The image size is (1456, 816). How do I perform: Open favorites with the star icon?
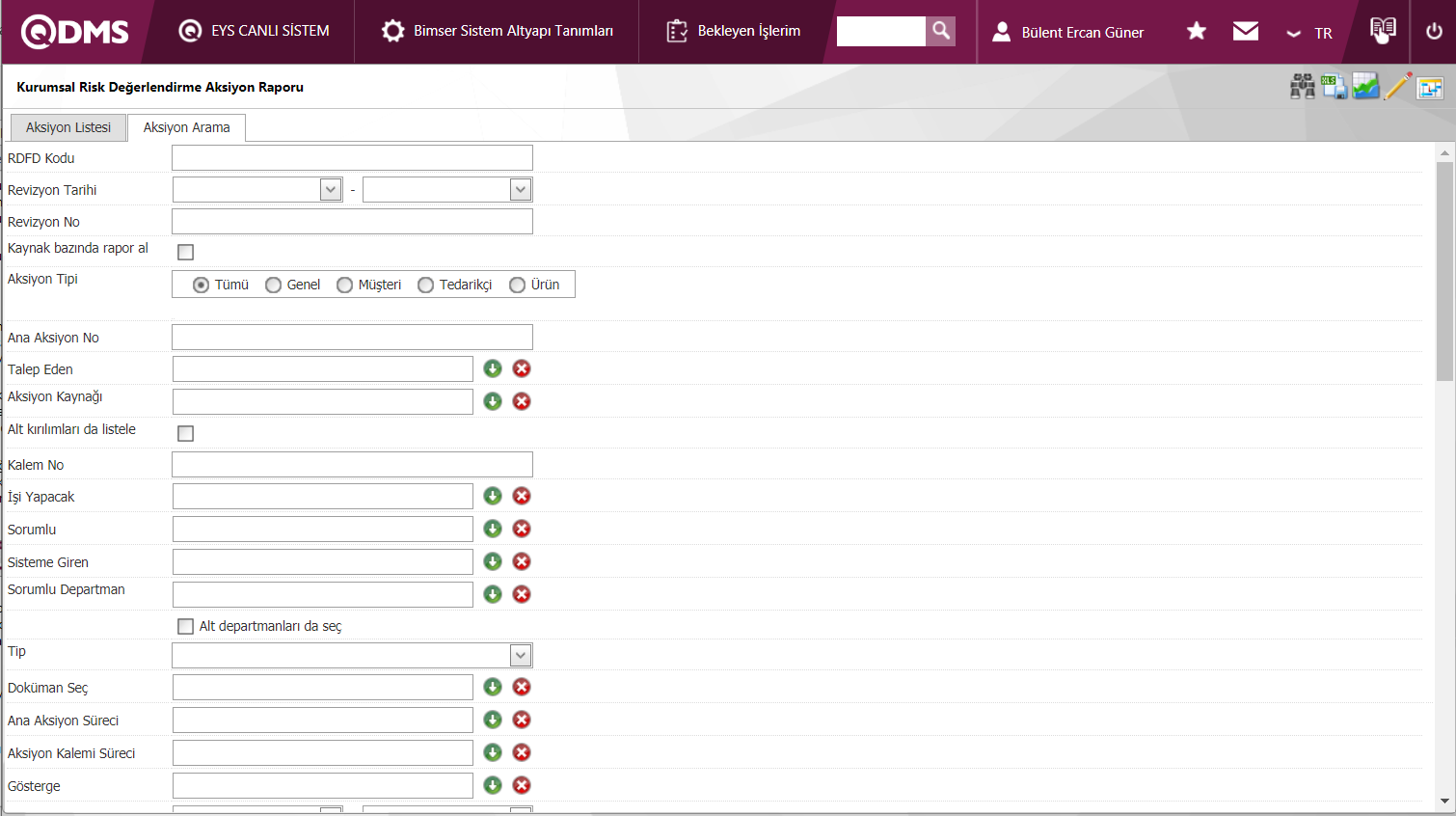(x=1197, y=31)
